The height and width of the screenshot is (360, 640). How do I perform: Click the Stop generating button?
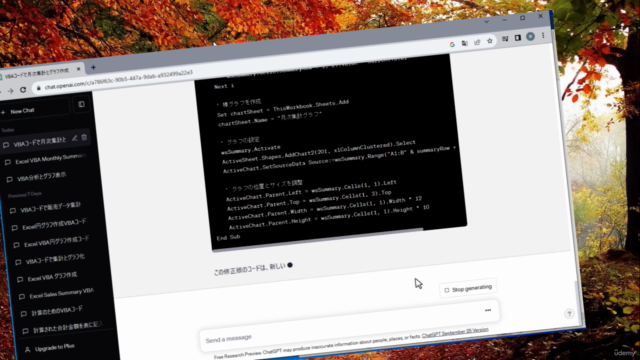468,289
